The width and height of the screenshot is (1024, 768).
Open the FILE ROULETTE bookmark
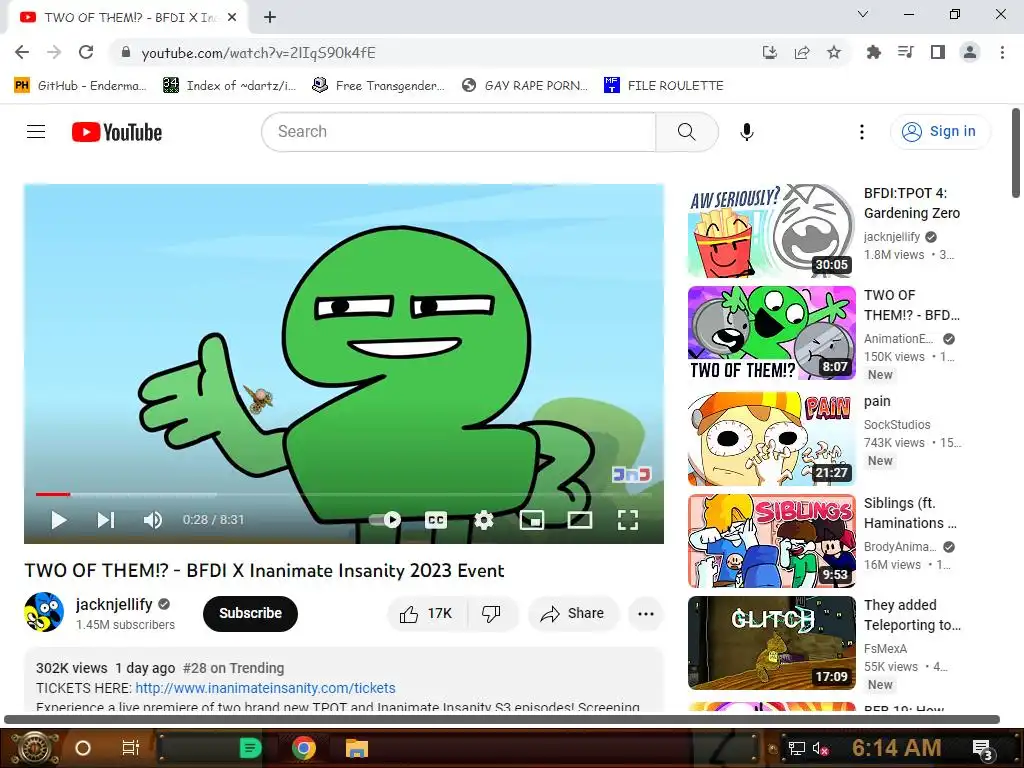[x=664, y=86]
